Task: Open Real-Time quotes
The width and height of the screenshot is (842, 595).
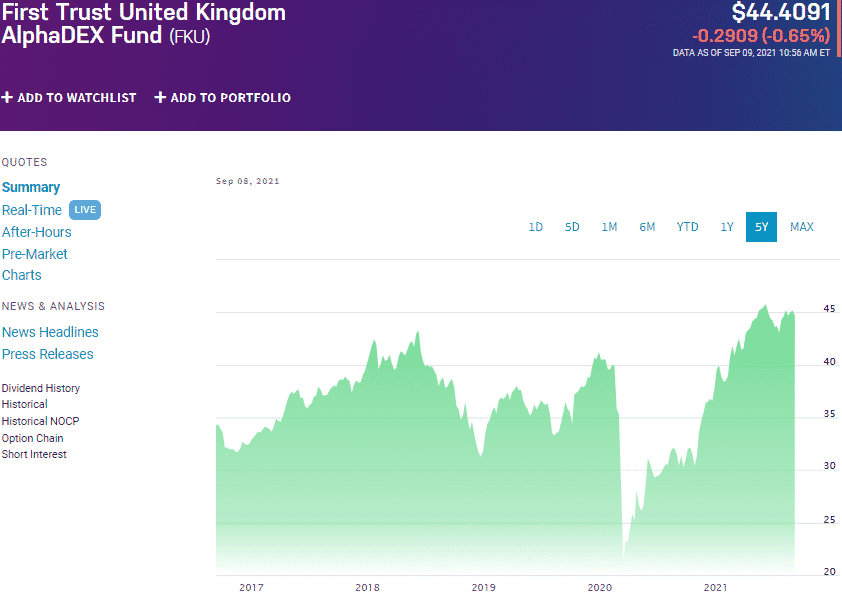Action: tap(30, 210)
